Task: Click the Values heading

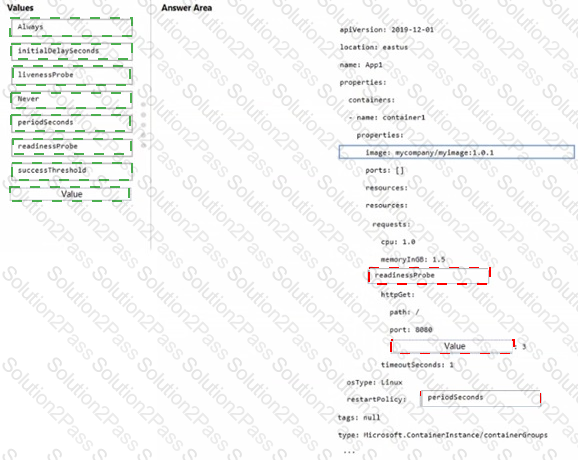Action: [x=20, y=8]
